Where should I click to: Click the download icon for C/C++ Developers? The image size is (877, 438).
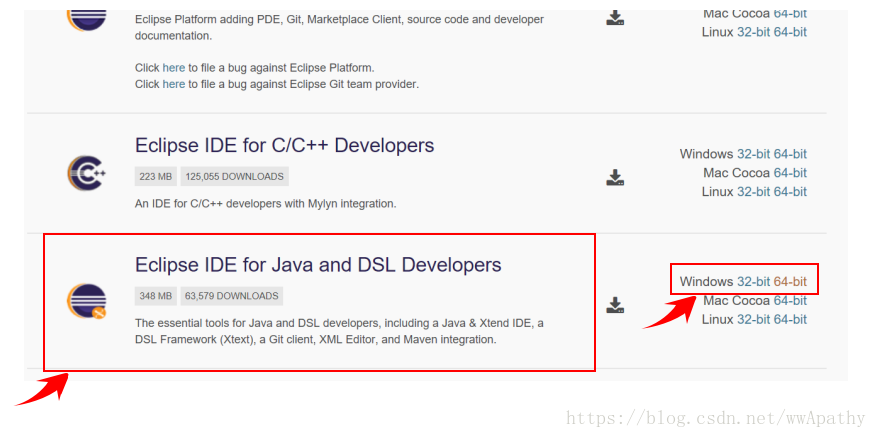[x=615, y=177]
